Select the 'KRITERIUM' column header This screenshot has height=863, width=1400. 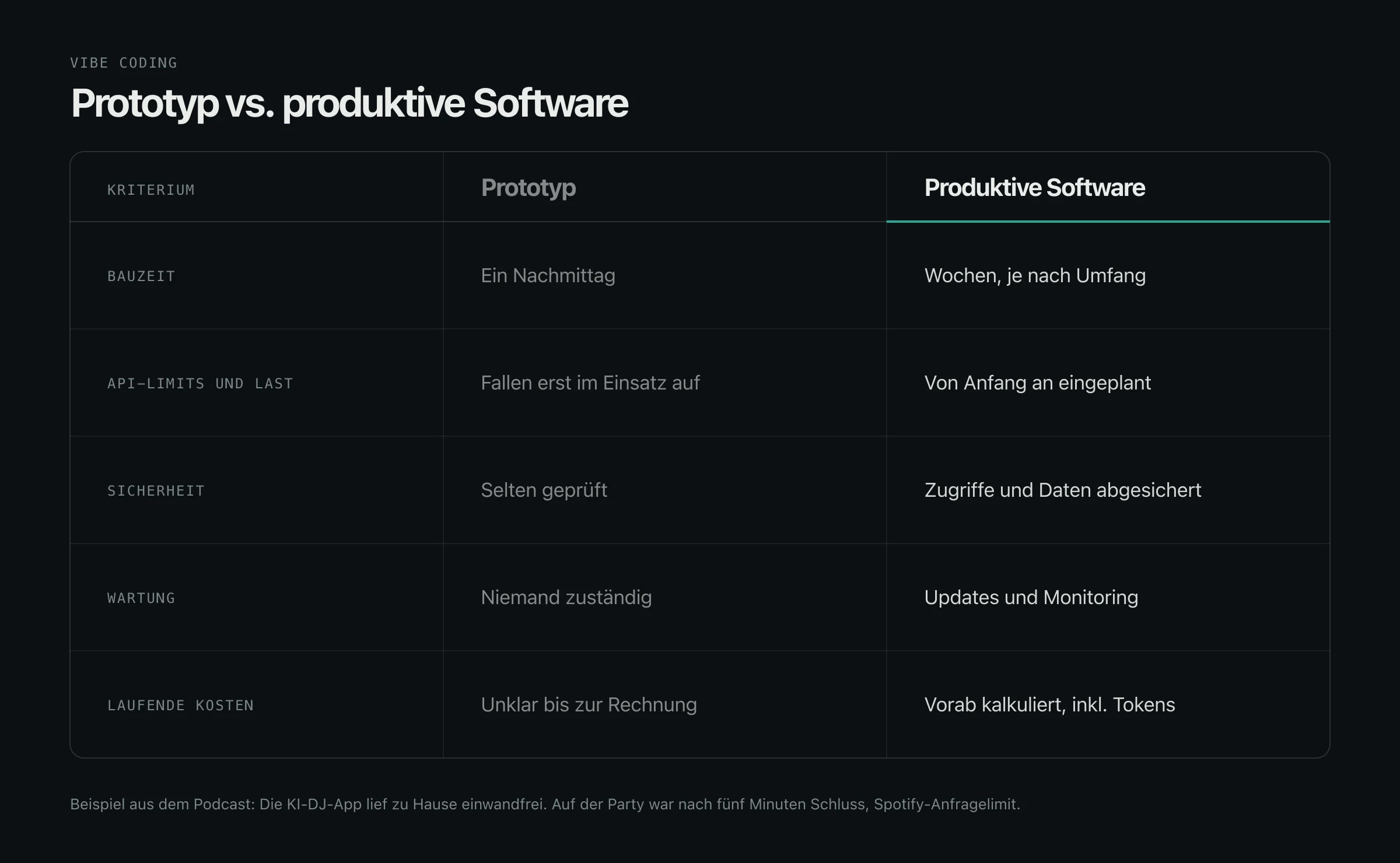(x=151, y=190)
